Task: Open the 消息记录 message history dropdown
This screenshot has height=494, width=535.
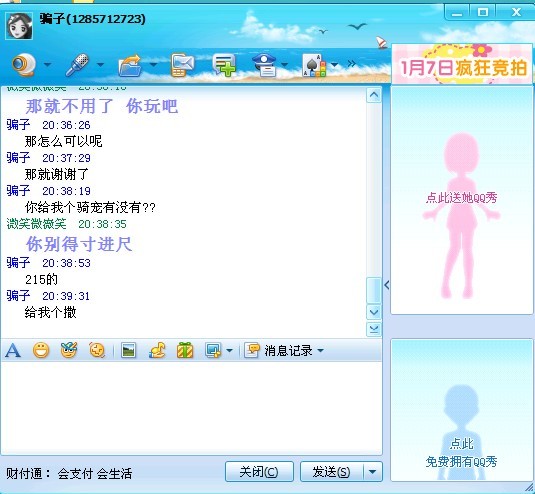Action: (284, 350)
